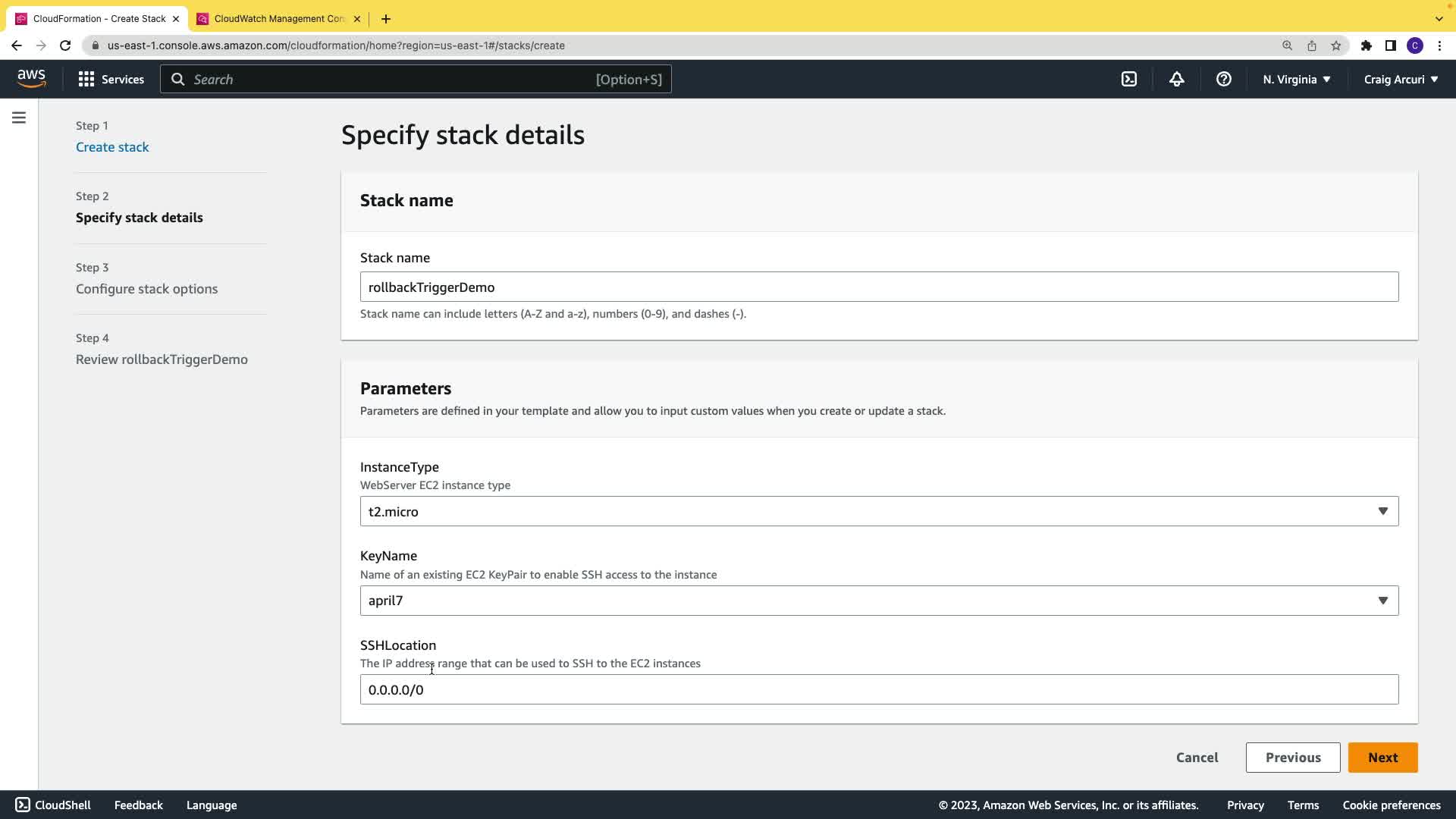
Task: Click the Next button
Action: coord(1382,758)
